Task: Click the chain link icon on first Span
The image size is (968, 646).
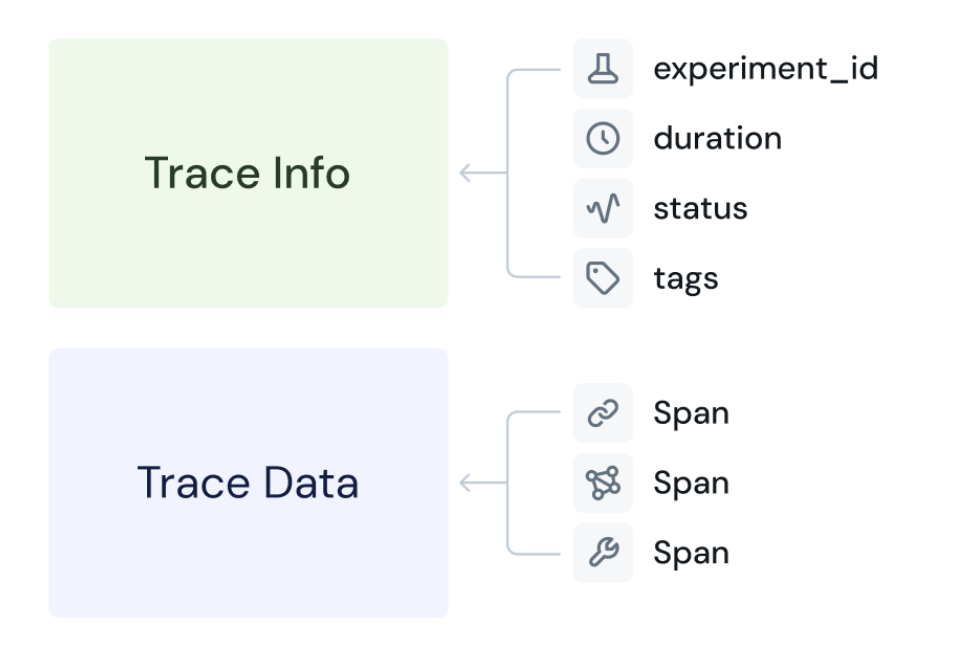Action: 603,413
